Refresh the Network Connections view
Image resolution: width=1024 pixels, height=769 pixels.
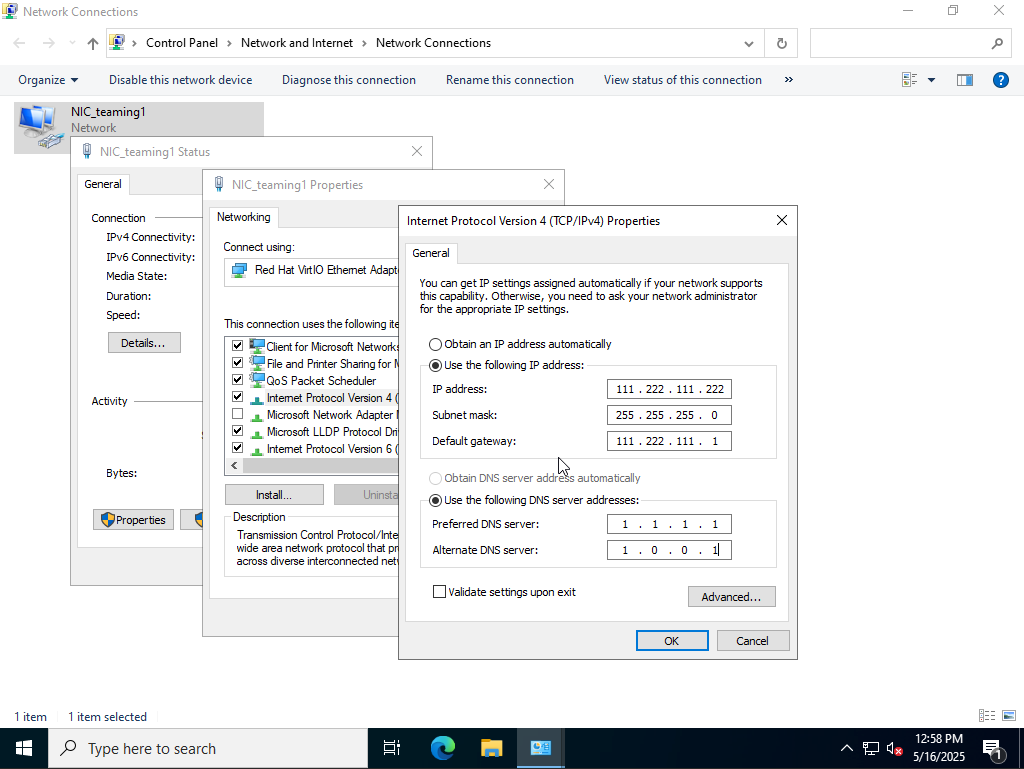[781, 43]
